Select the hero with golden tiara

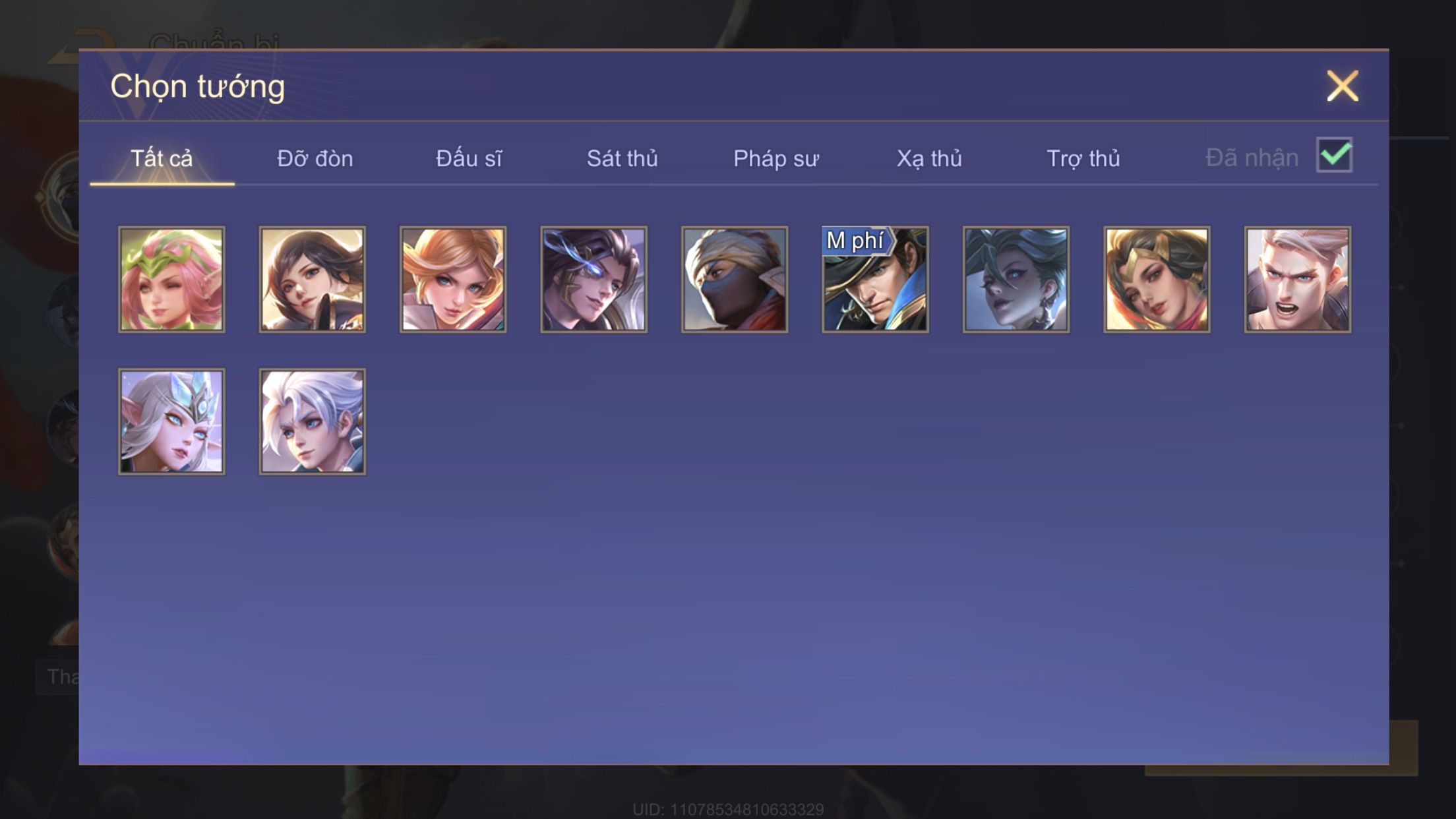pyautogui.click(x=1157, y=280)
